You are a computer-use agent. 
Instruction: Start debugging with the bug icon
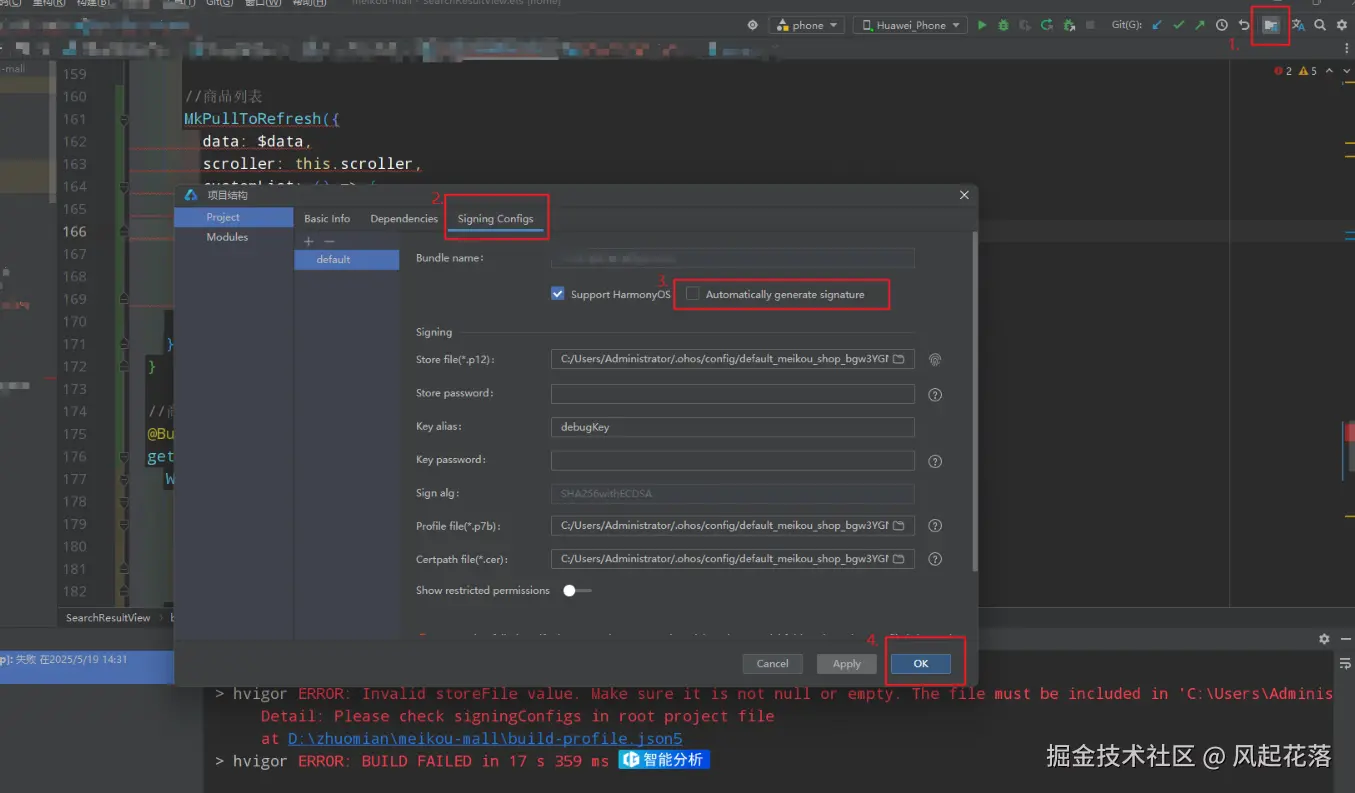(1003, 25)
